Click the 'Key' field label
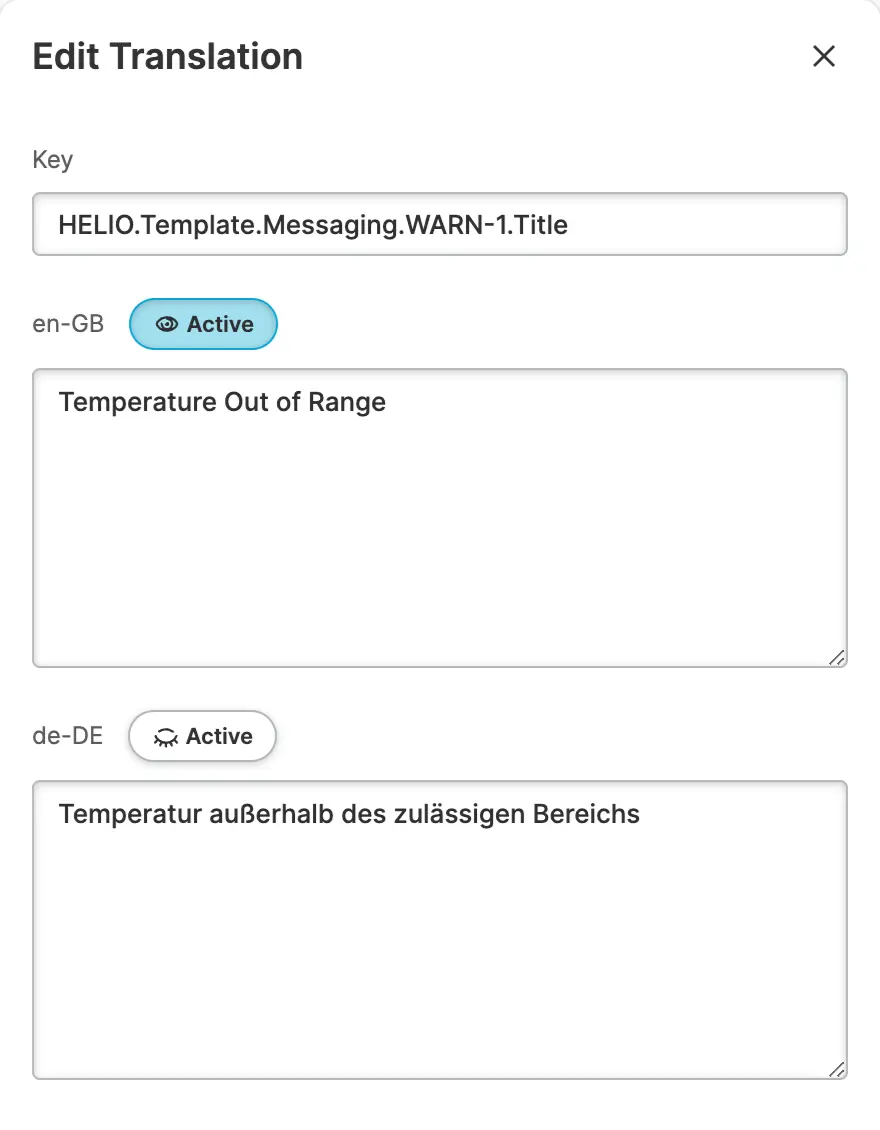880x1130 pixels. coord(53,159)
